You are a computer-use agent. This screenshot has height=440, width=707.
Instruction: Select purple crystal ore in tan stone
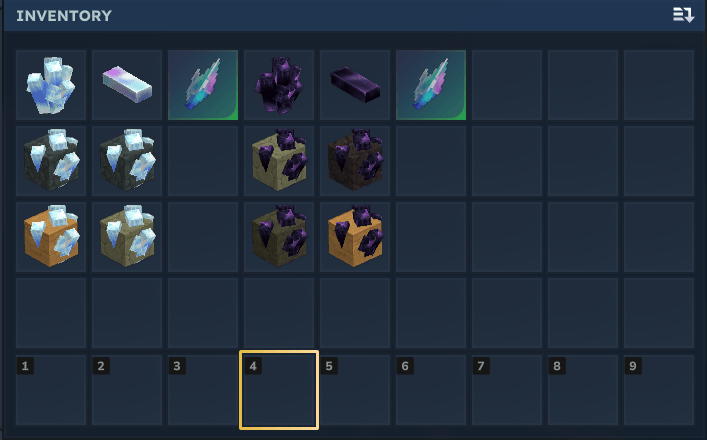coord(279,161)
